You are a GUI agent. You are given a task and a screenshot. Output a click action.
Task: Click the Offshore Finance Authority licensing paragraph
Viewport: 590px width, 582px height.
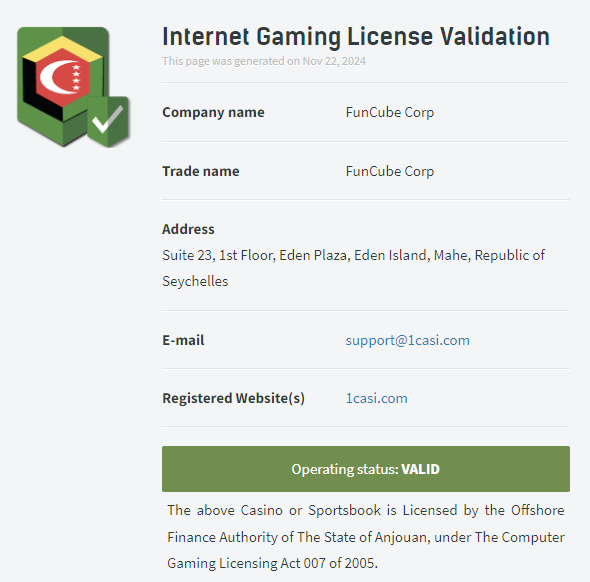(x=366, y=537)
